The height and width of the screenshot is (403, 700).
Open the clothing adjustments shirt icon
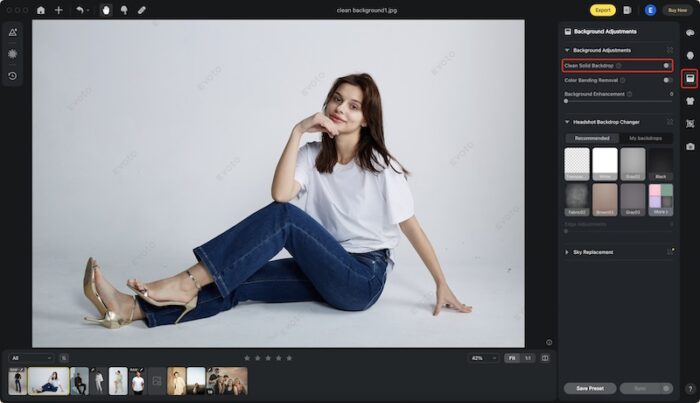click(x=690, y=101)
